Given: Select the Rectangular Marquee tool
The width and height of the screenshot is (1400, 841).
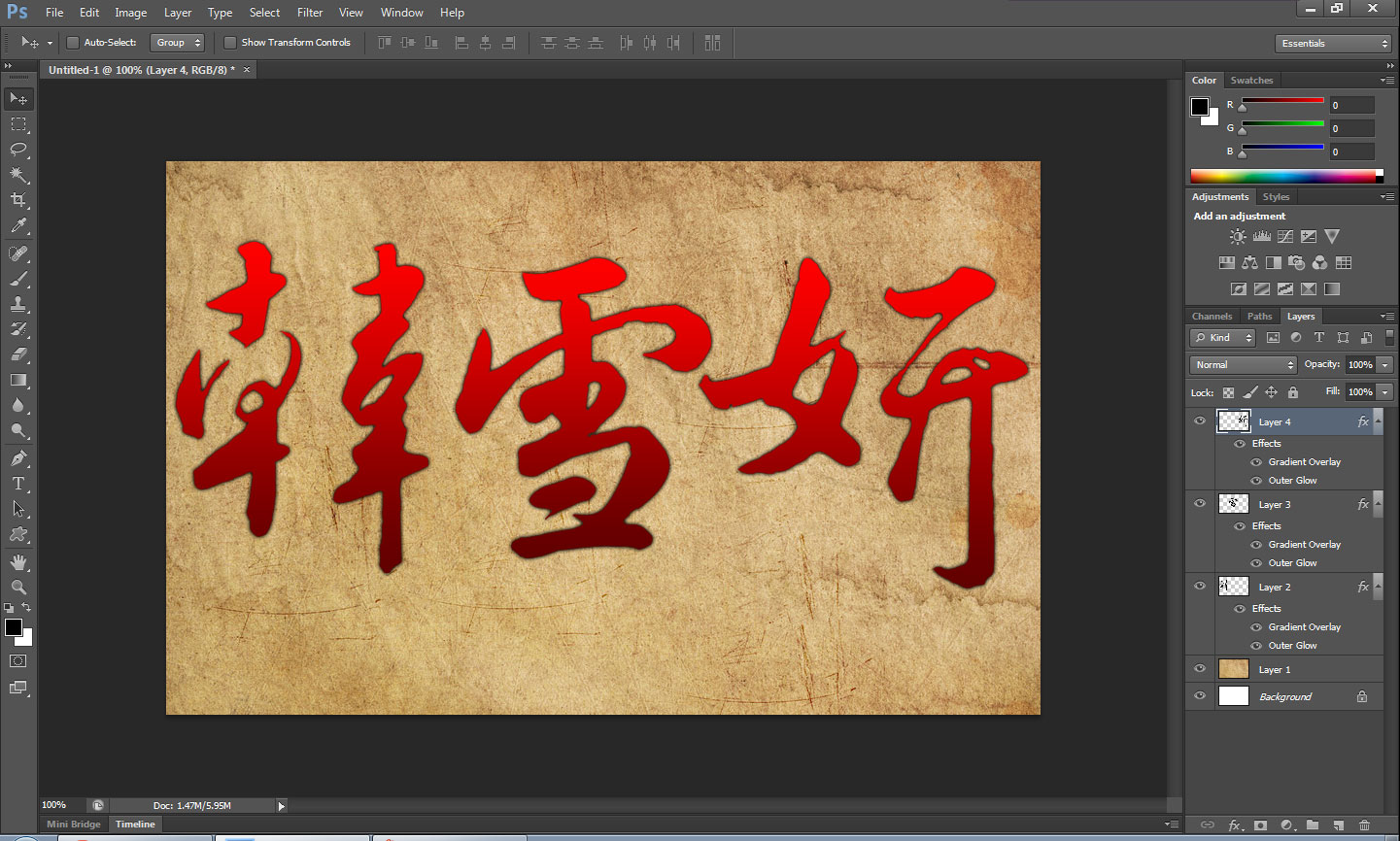Looking at the screenshot, I should 18,124.
